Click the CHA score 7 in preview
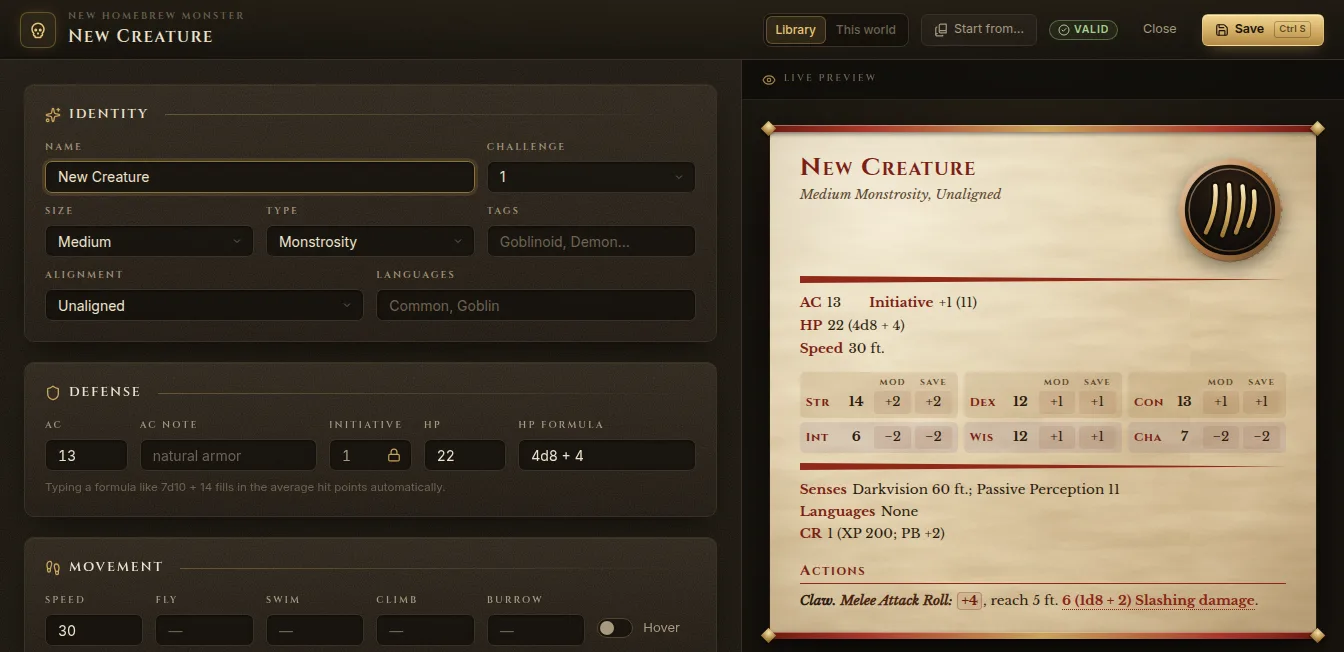1344x652 pixels. click(1184, 436)
